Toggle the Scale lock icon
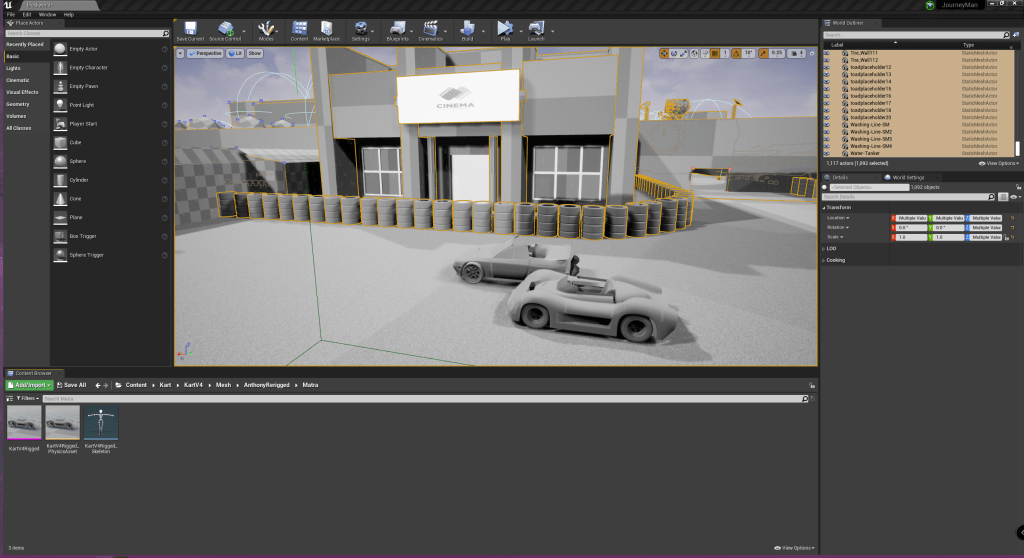1024x558 pixels. click(x=1007, y=237)
